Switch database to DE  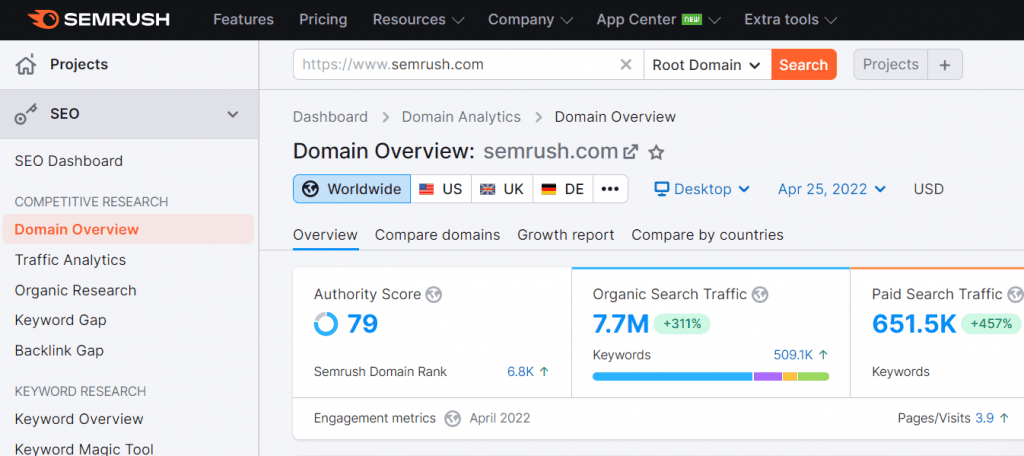pyautogui.click(x=562, y=189)
